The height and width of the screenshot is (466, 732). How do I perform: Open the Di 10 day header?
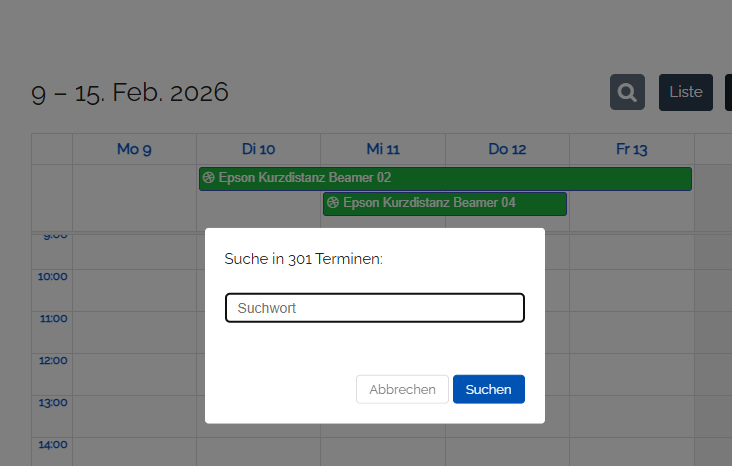point(258,149)
